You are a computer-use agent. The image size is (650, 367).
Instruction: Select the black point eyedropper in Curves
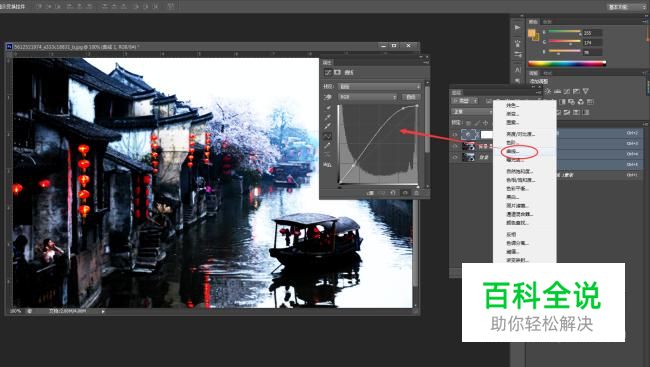coord(327,108)
